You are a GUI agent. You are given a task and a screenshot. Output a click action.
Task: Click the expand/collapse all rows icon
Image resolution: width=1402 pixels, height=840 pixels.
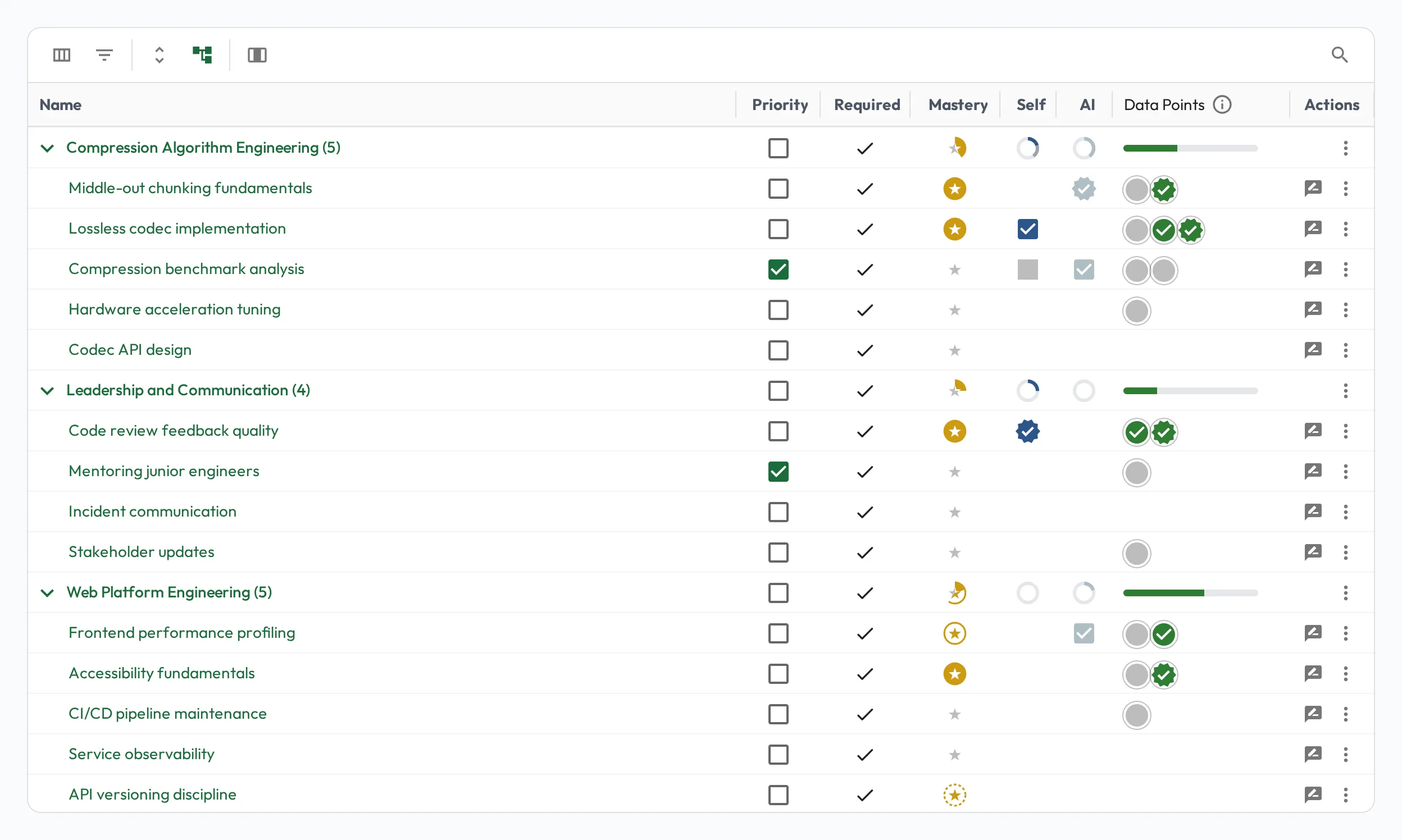pyautogui.click(x=159, y=55)
